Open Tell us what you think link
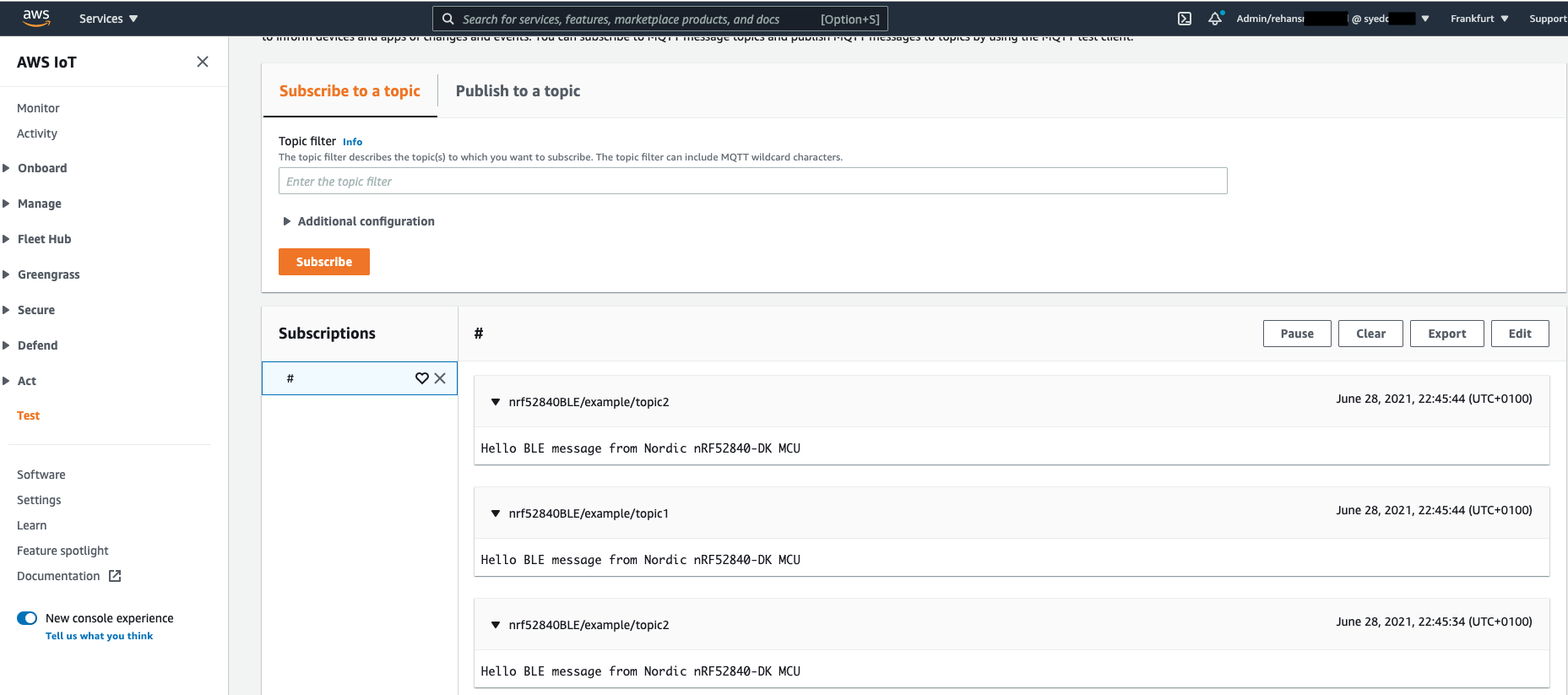This screenshot has height=695, width=1568. 99,636
